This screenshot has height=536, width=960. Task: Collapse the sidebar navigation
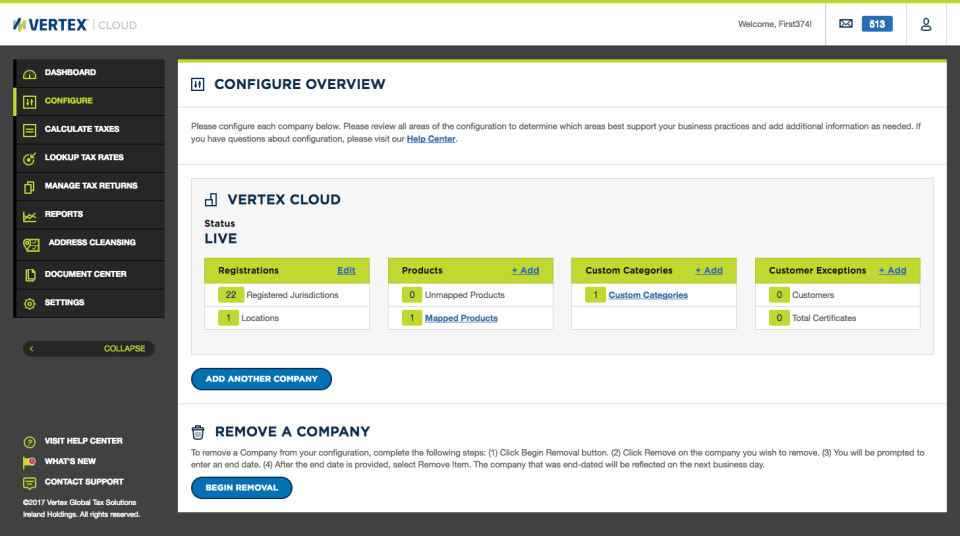(x=88, y=349)
